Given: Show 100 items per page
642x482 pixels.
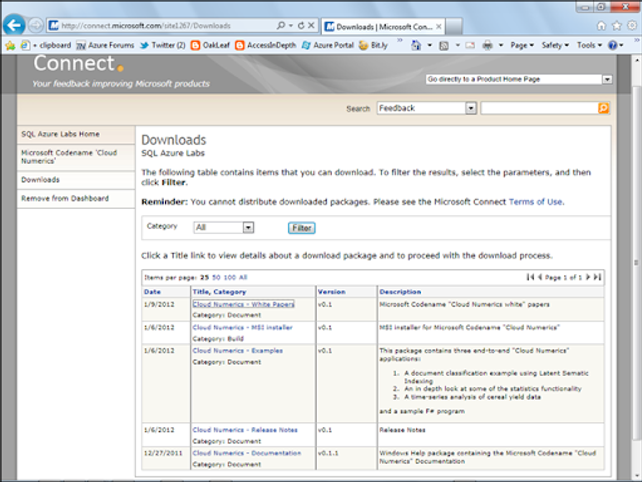Looking at the screenshot, I should (230, 277).
